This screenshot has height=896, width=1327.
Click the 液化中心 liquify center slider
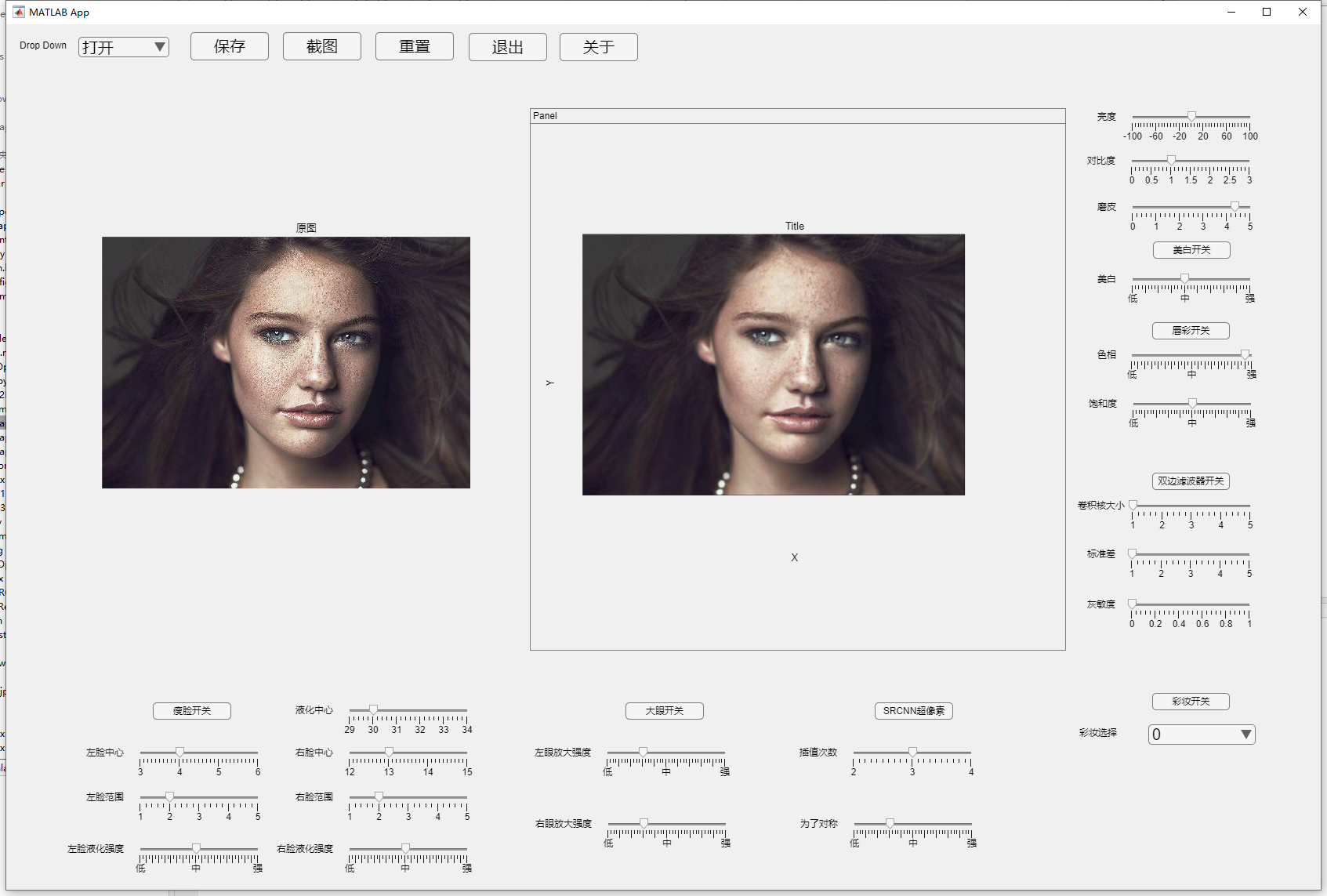[408, 709]
